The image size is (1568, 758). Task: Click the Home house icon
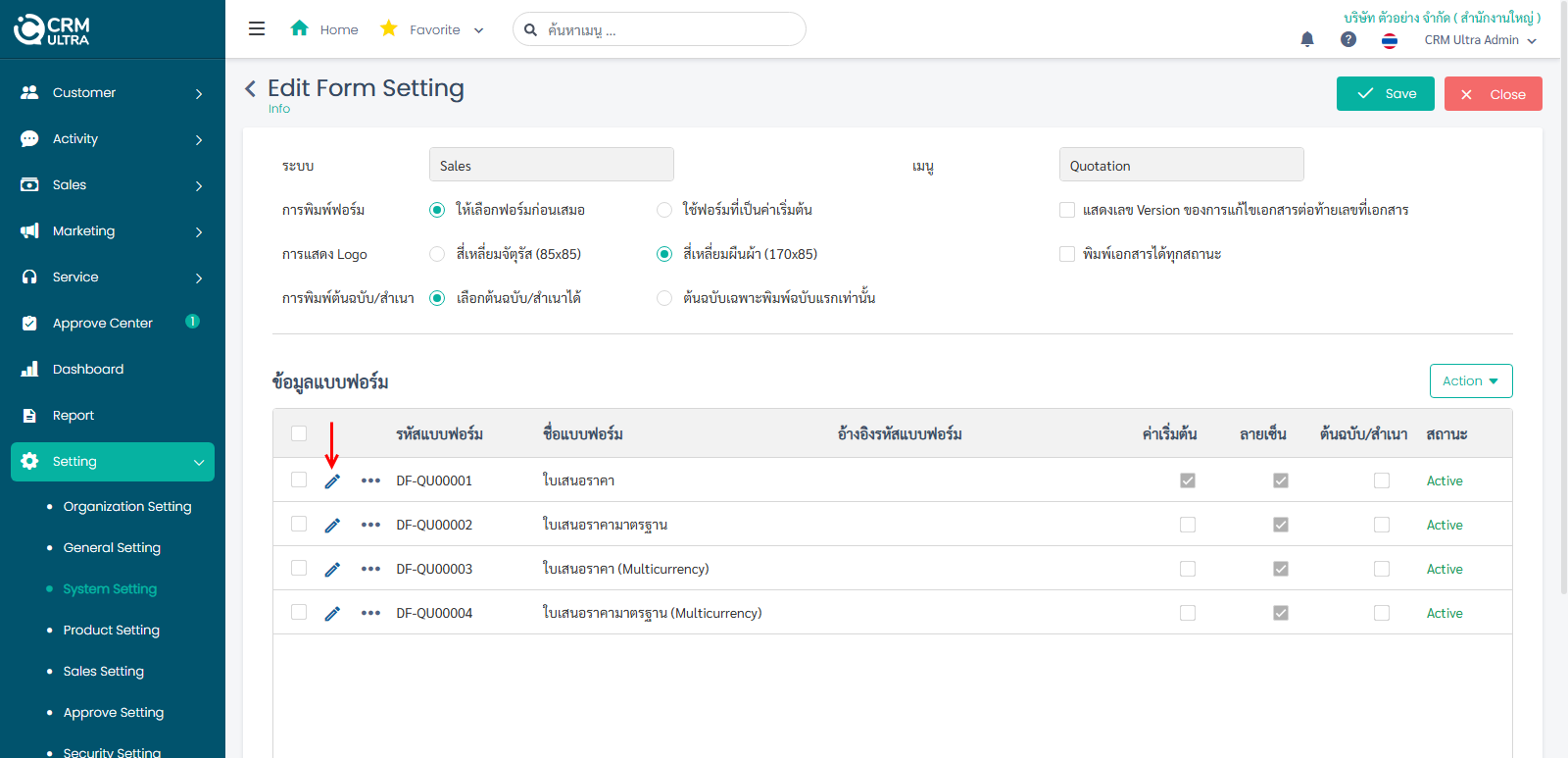pos(300,28)
